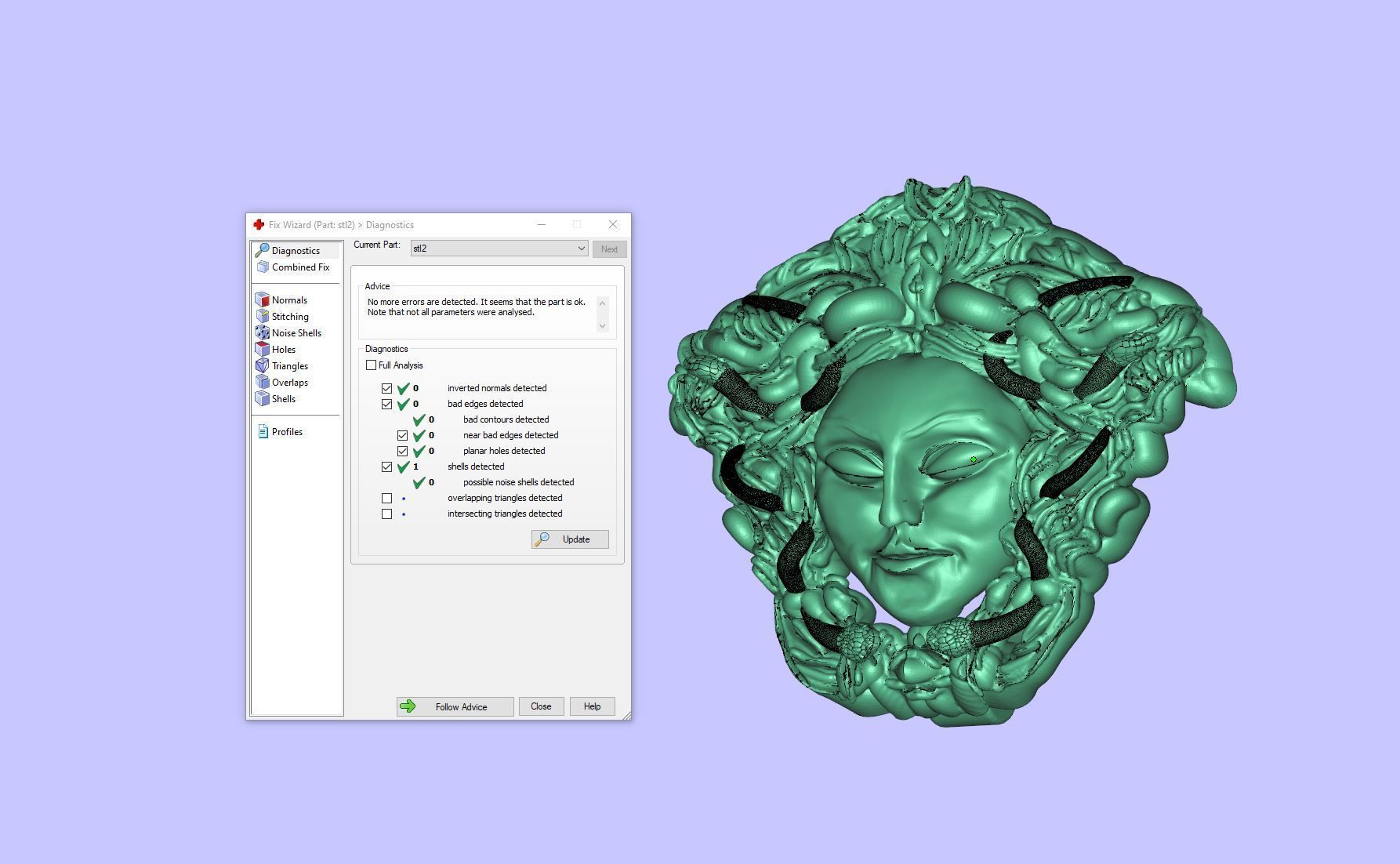Enable overlapping triangles detected checkbox
Screen dimensions: 1400x864
(x=386, y=498)
